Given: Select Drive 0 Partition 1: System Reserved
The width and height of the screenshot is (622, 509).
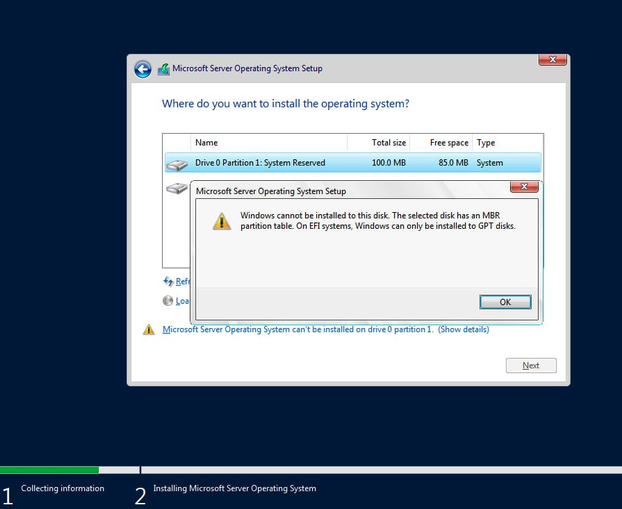Looking at the screenshot, I should [353, 163].
